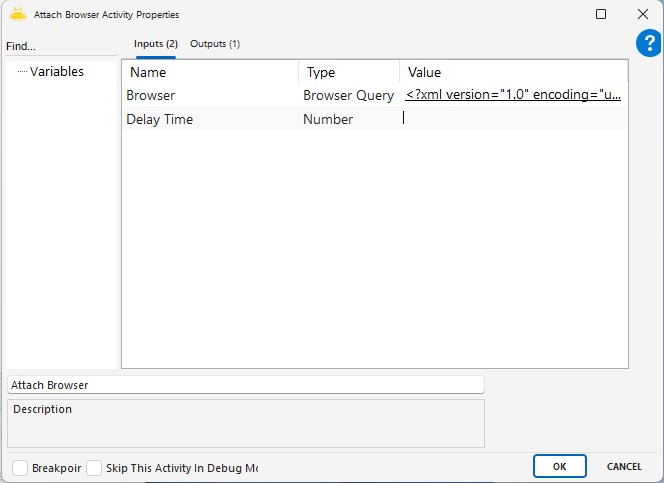664x483 pixels.
Task: Open the Outputs (1) tab
Action: tap(215, 44)
